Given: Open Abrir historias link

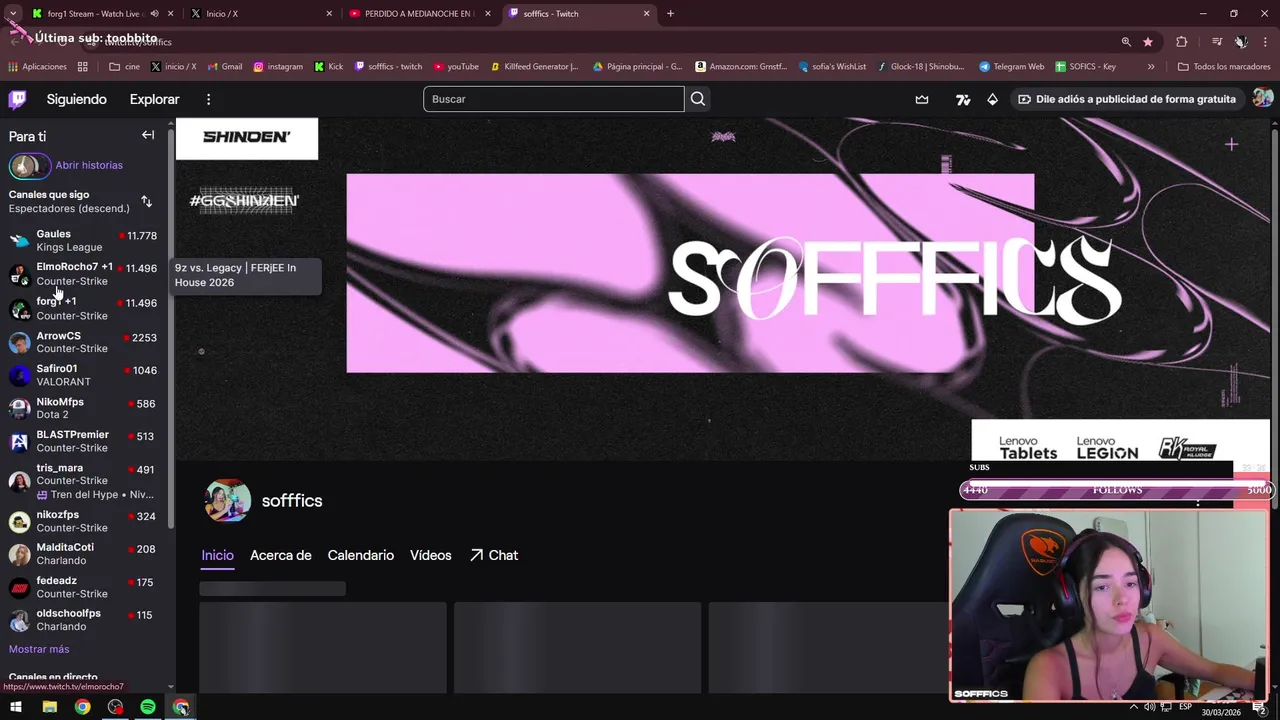Looking at the screenshot, I should [89, 165].
